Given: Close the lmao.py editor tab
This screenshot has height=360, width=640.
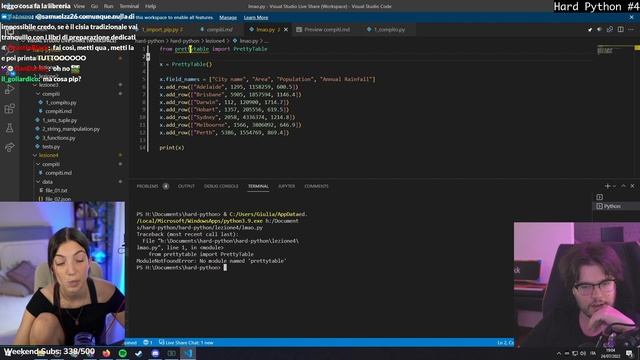Looking at the screenshot, I should point(286,29).
